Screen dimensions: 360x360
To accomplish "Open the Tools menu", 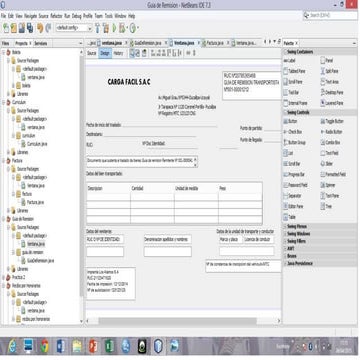I will (x=109, y=16).
